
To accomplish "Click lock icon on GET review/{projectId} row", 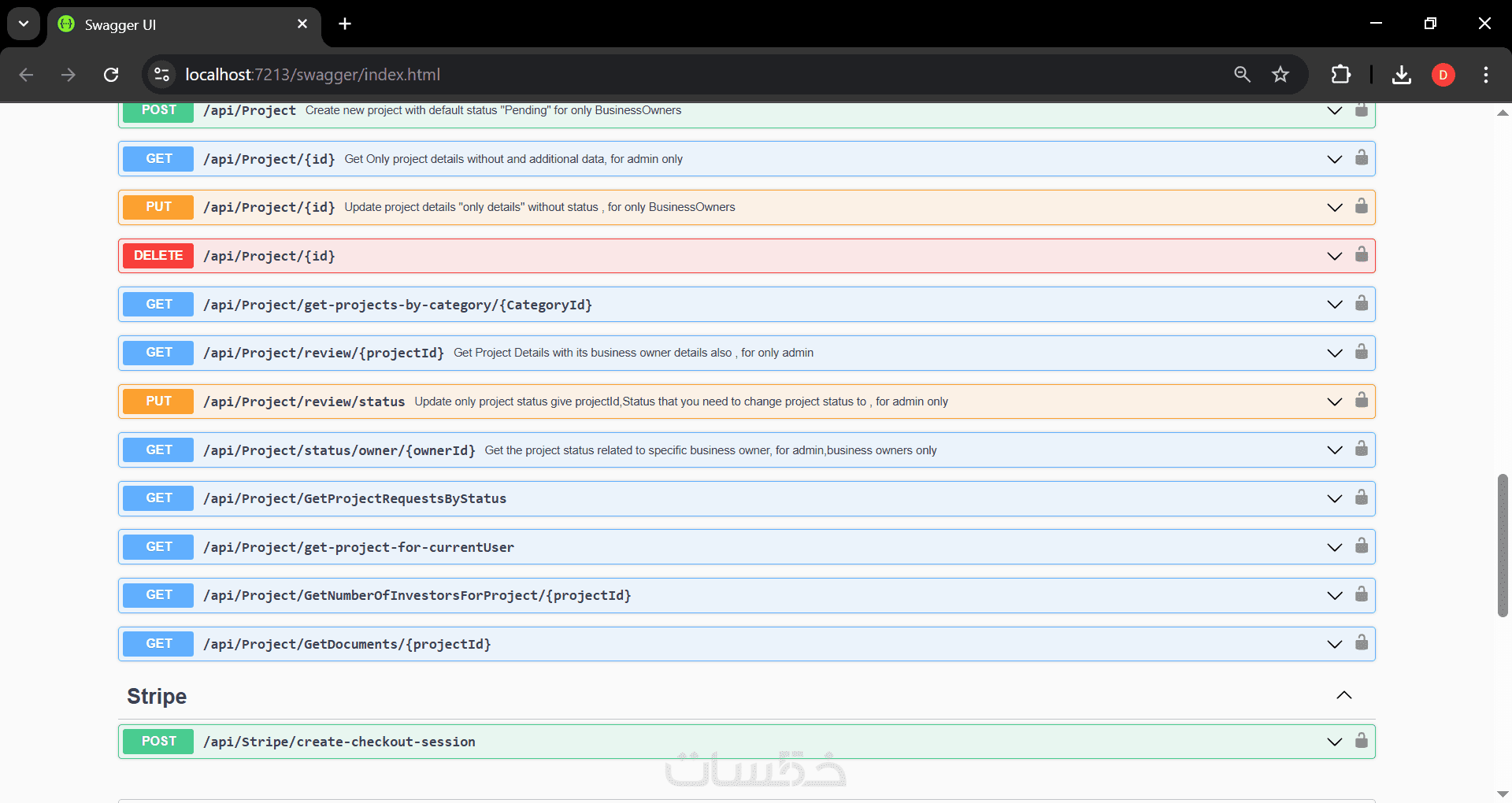I will tap(1361, 352).
